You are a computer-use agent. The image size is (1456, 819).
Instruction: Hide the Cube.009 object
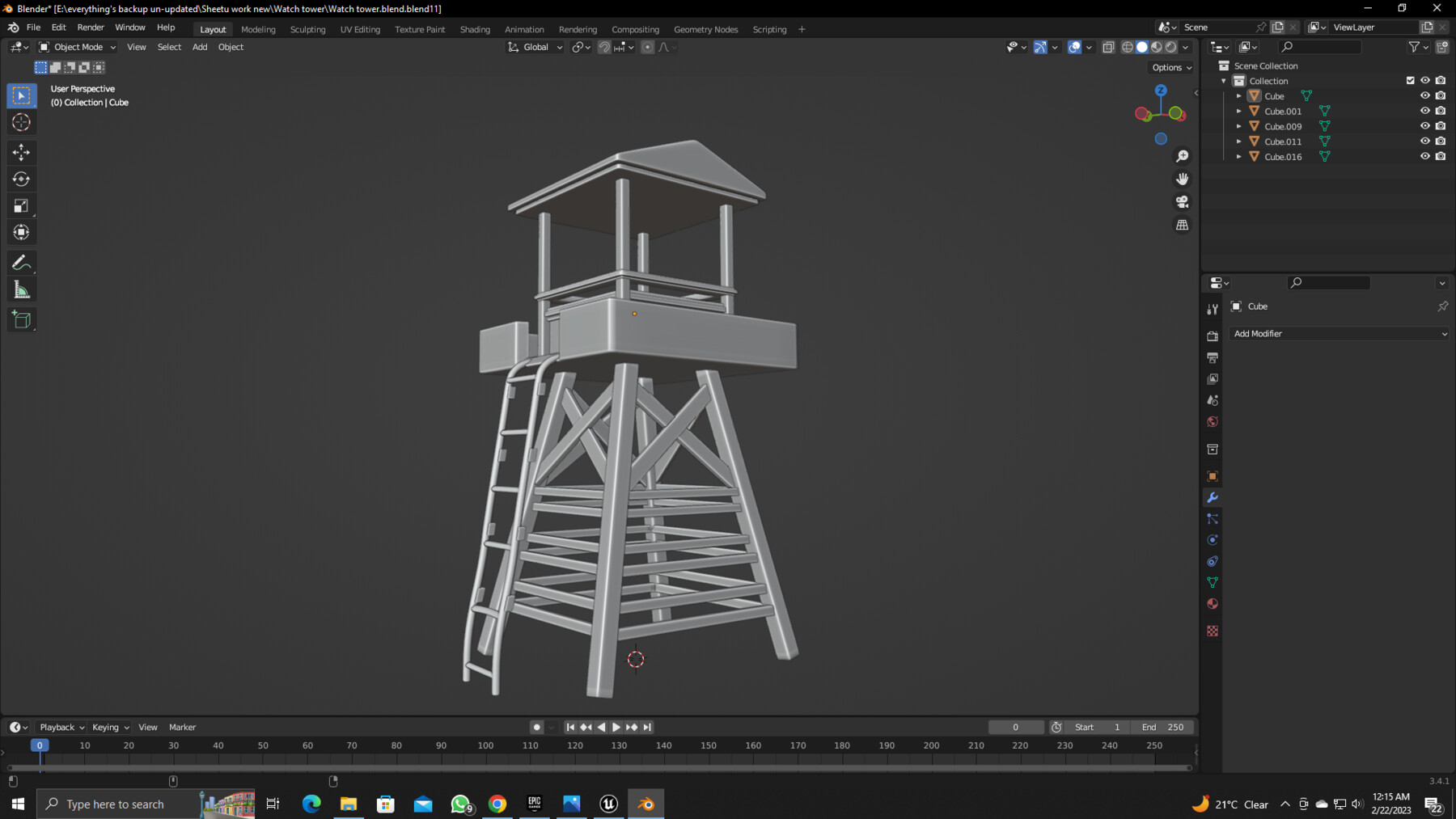[x=1424, y=126]
